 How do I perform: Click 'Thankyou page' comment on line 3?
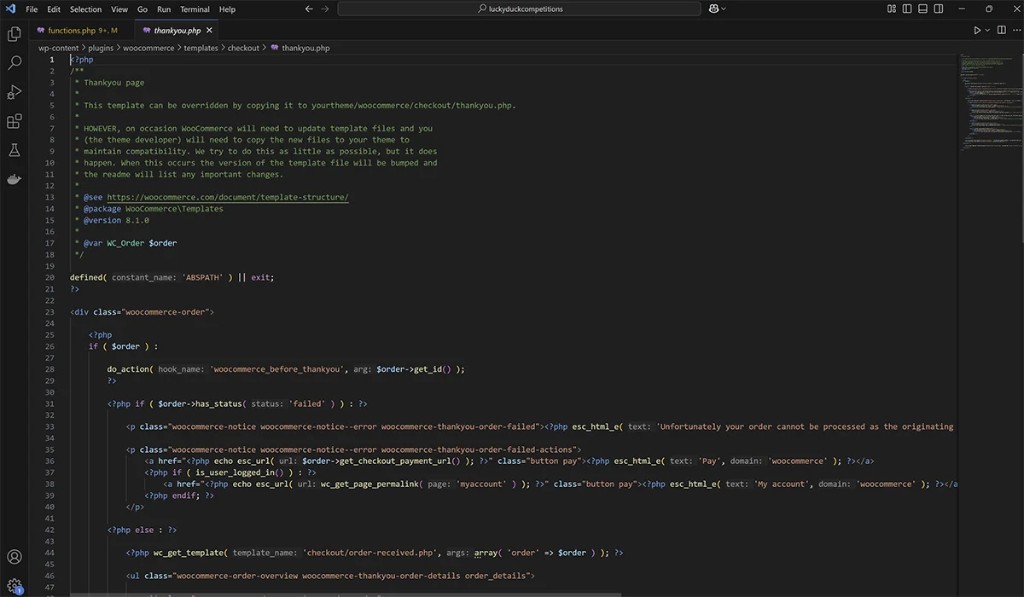coord(114,82)
